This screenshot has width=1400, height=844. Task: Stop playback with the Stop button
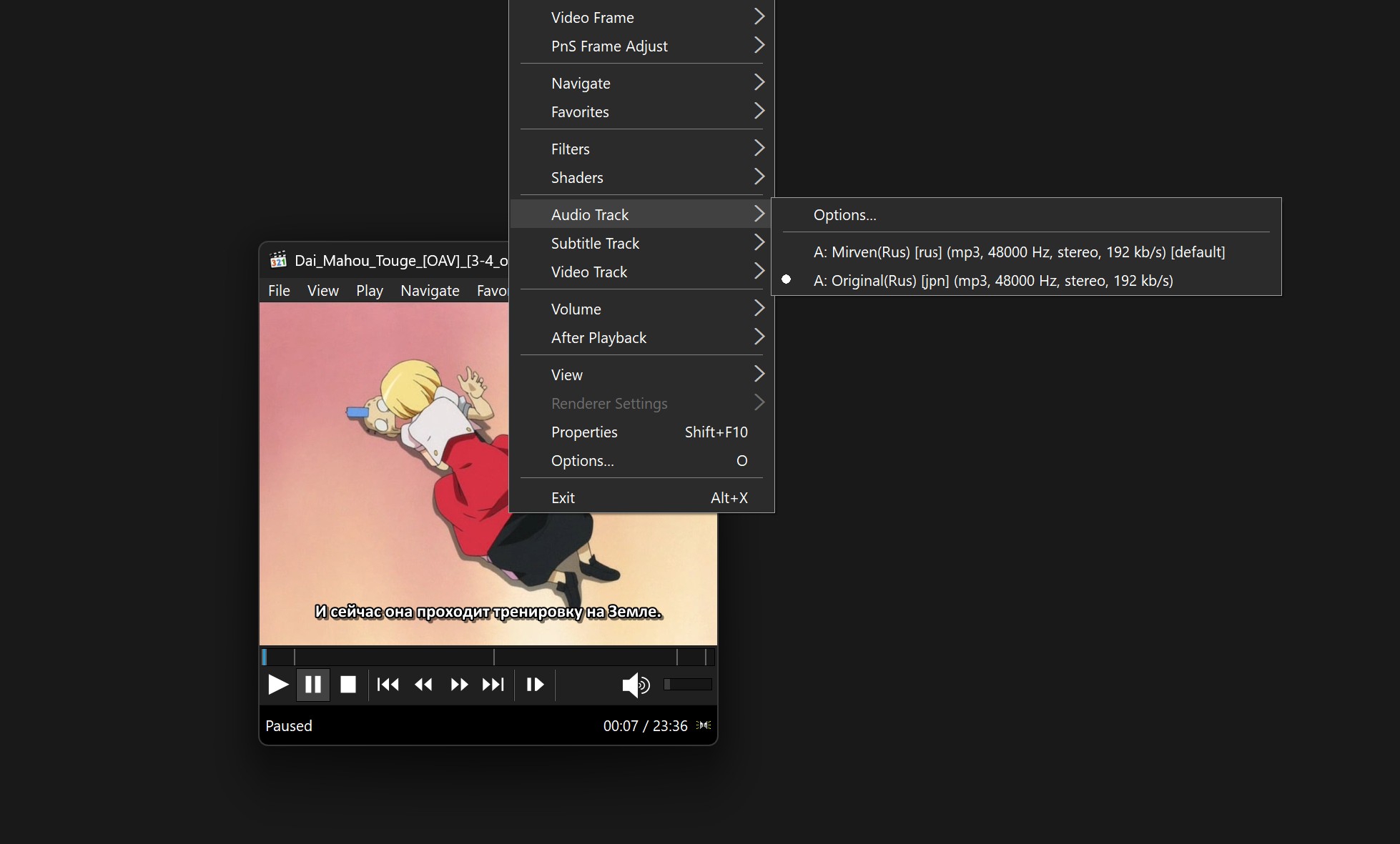[348, 685]
